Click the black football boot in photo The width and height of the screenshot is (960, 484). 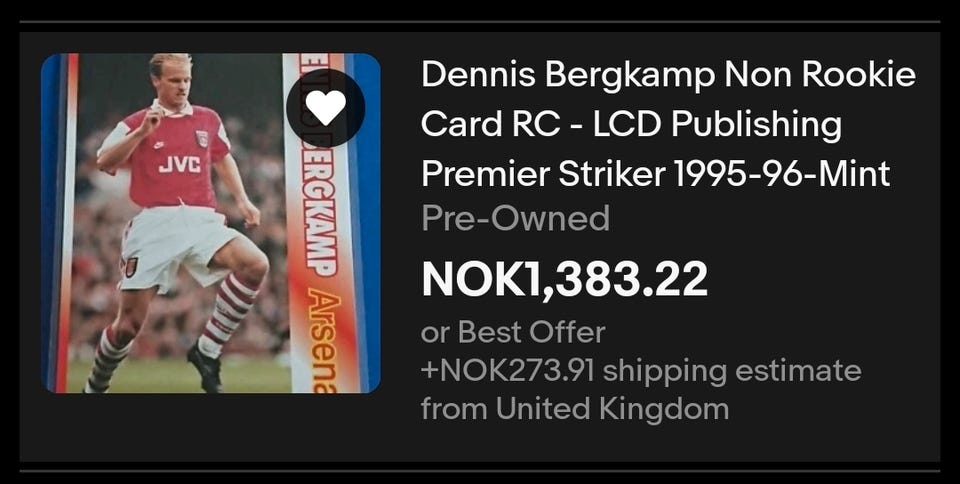tap(206, 368)
